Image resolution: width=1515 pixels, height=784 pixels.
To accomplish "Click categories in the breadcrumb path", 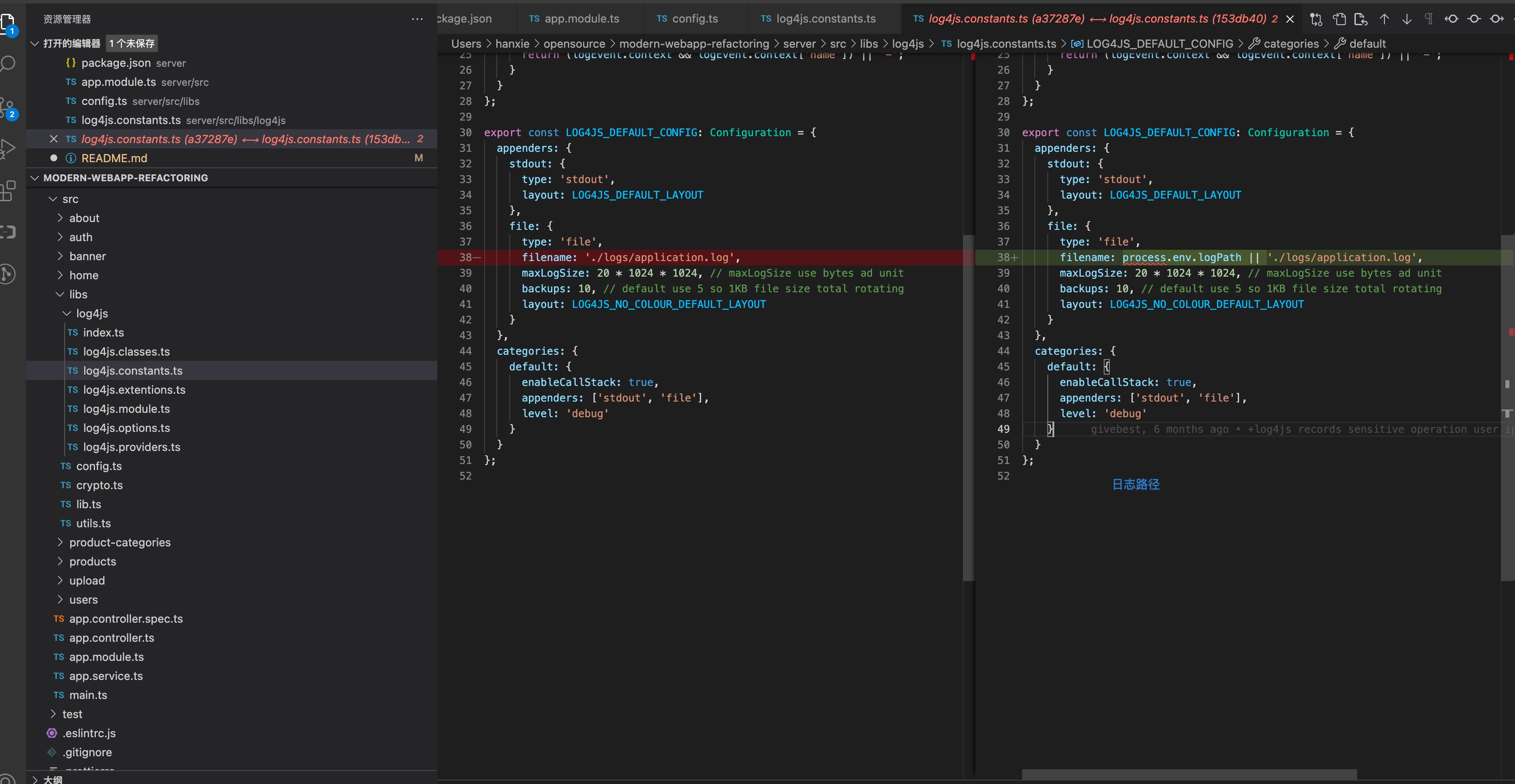I will 1291,43.
